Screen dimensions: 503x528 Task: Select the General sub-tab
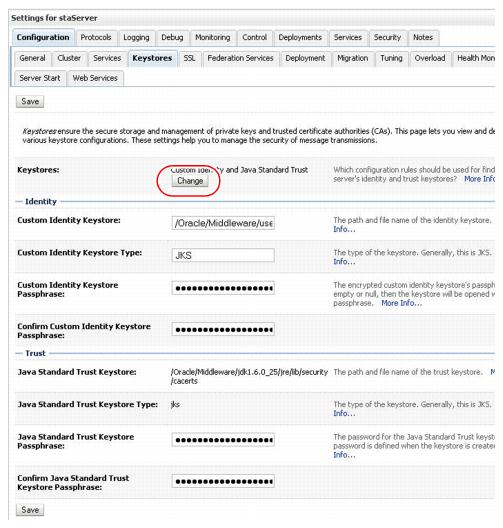(32, 59)
